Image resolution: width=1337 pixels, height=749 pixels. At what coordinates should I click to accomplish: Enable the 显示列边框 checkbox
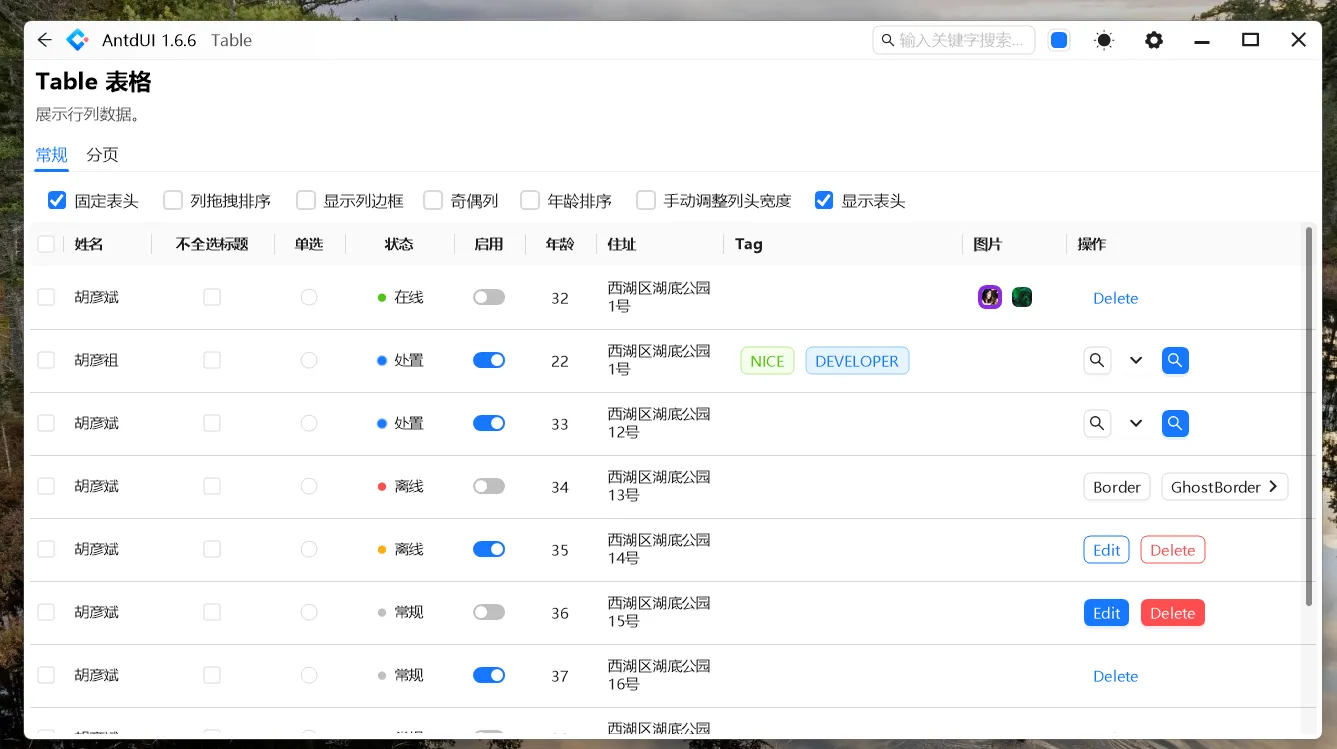[306, 201]
